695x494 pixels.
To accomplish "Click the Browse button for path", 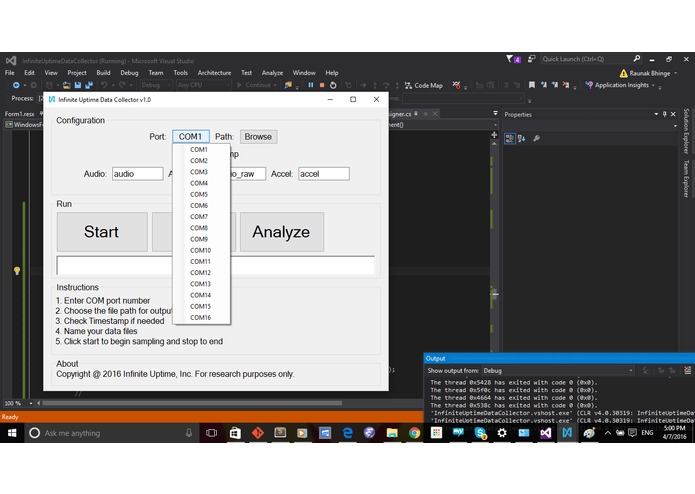I will [x=258, y=136].
